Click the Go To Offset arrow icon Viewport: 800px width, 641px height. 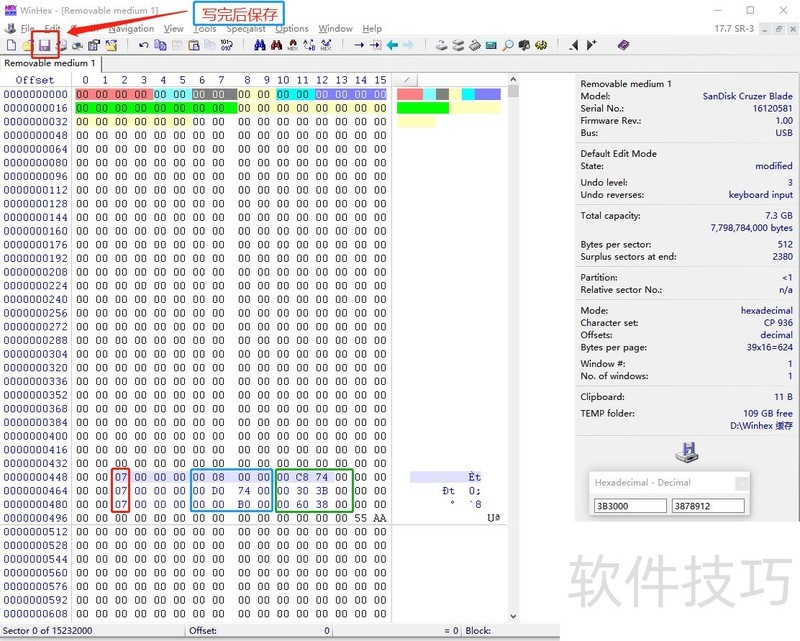point(359,45)
